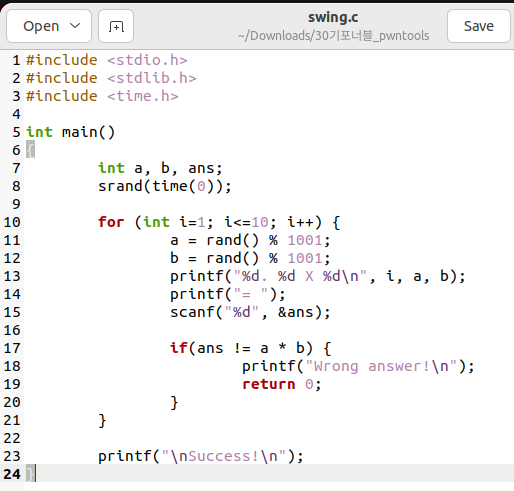Create a new document tab icon

[x=116, y=26]
